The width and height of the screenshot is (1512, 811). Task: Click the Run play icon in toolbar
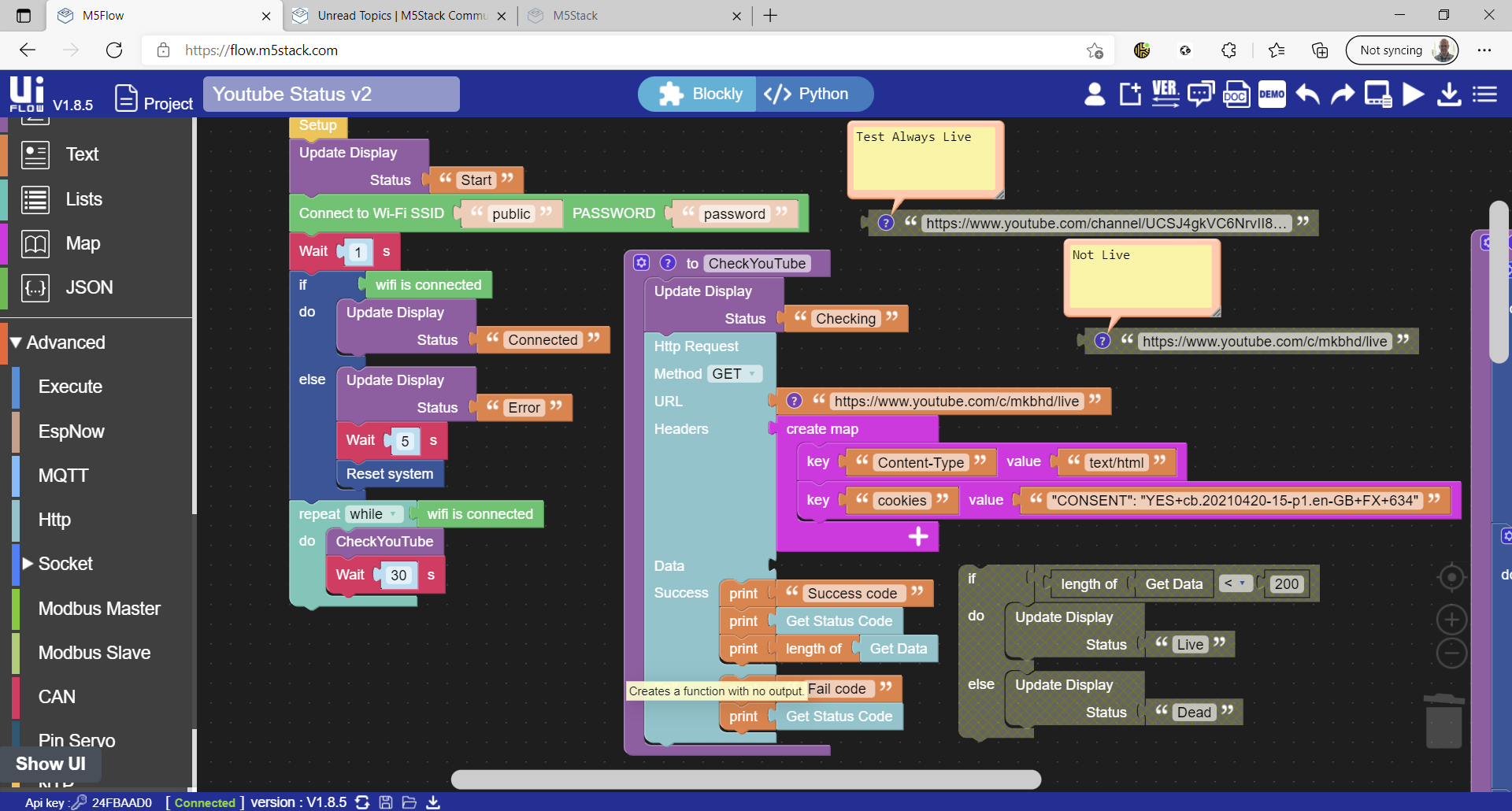click(x=1414, y=94)
